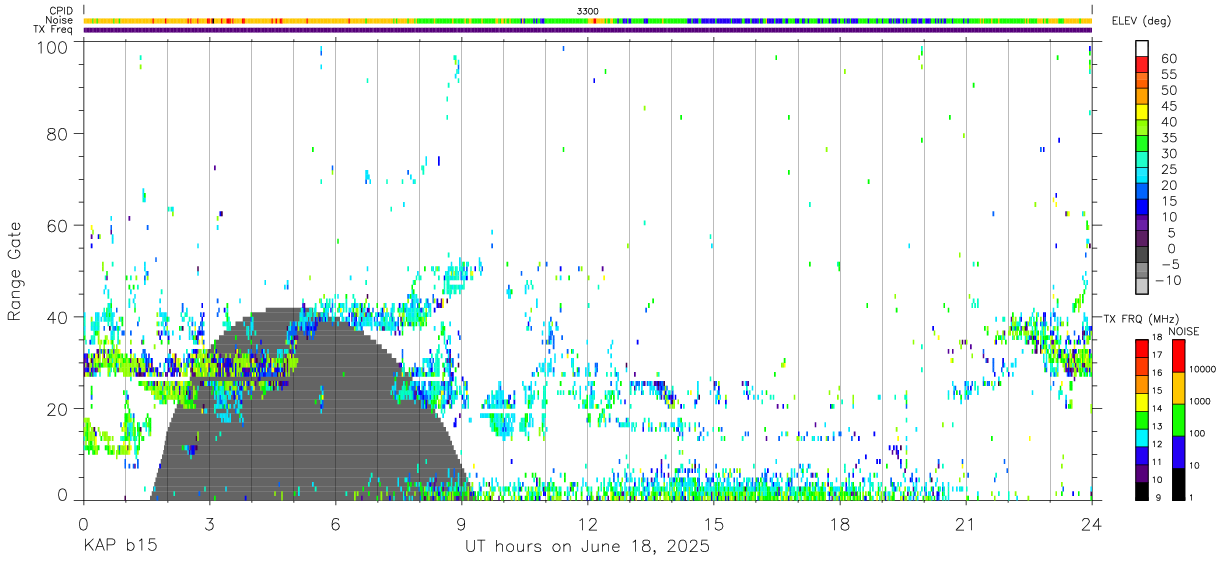Select the orange NOISE swatch between 10000 and 1000
Viewport: 1228px width, 567px height.
point(1179,386)
